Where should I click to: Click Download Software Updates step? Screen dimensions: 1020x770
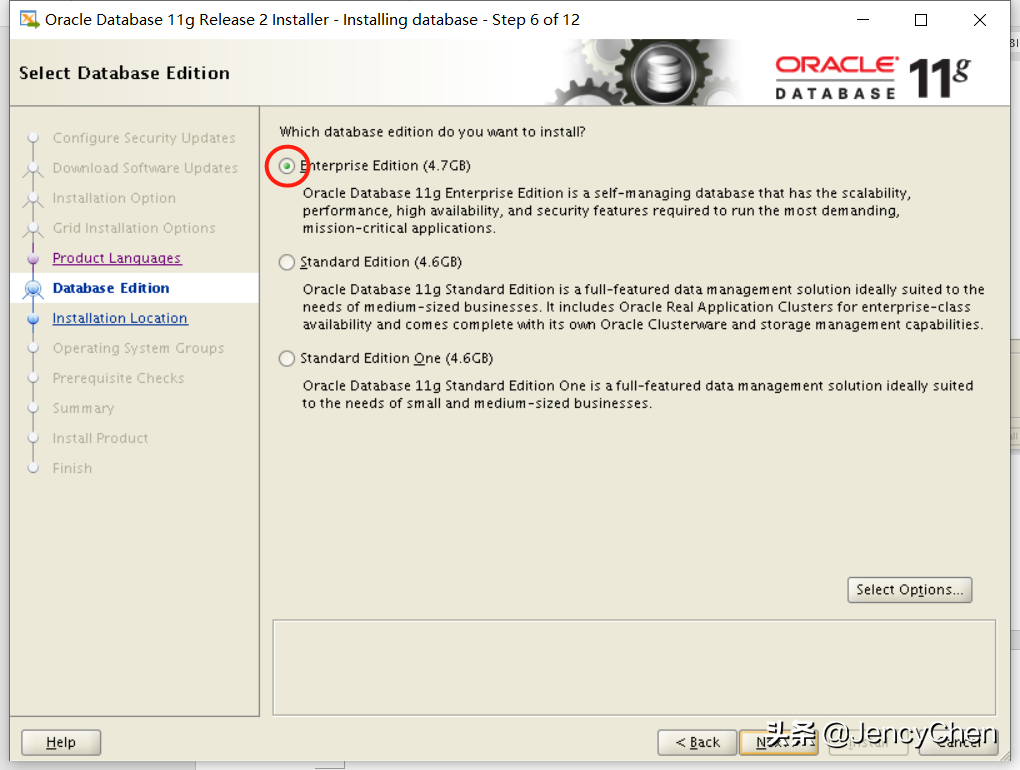point(145,168)
